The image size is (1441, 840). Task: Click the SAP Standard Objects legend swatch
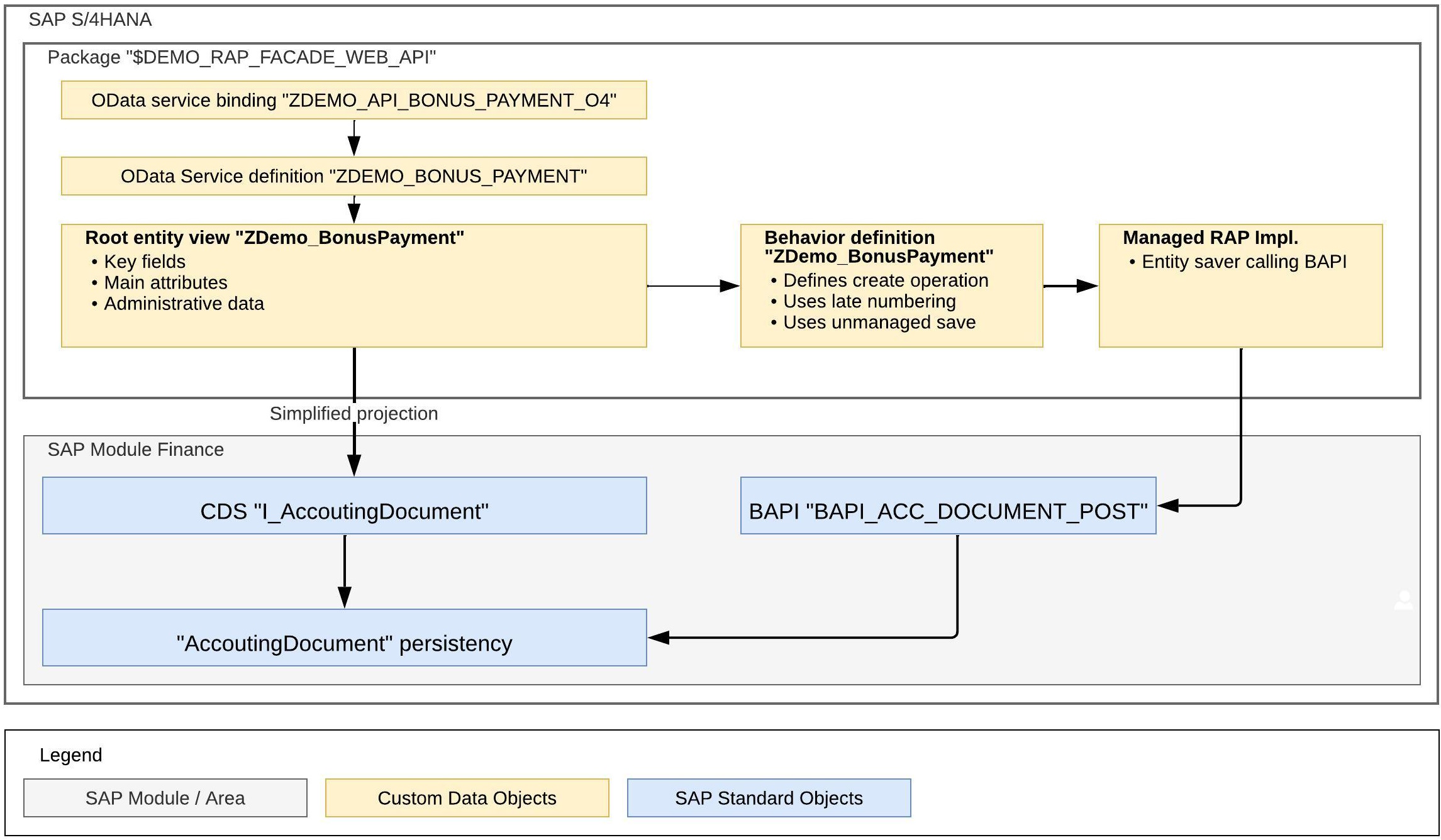tap(769, 798)
